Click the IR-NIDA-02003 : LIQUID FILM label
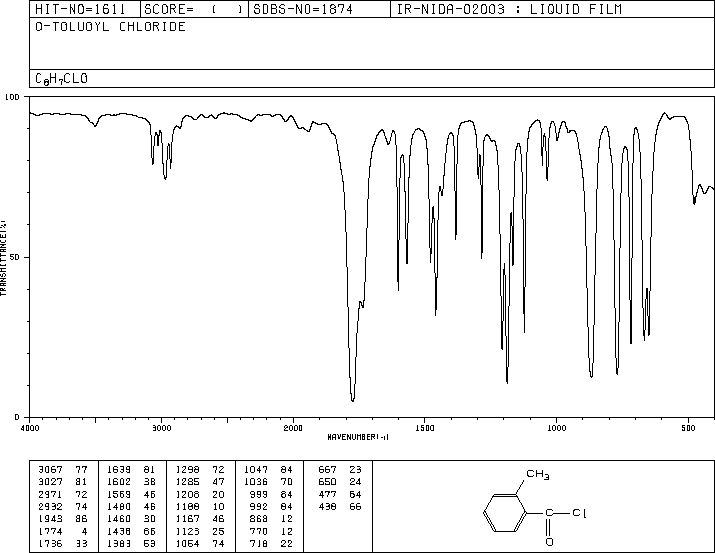Viewport: 715px width, 553px height. click(x=509, y=9)
